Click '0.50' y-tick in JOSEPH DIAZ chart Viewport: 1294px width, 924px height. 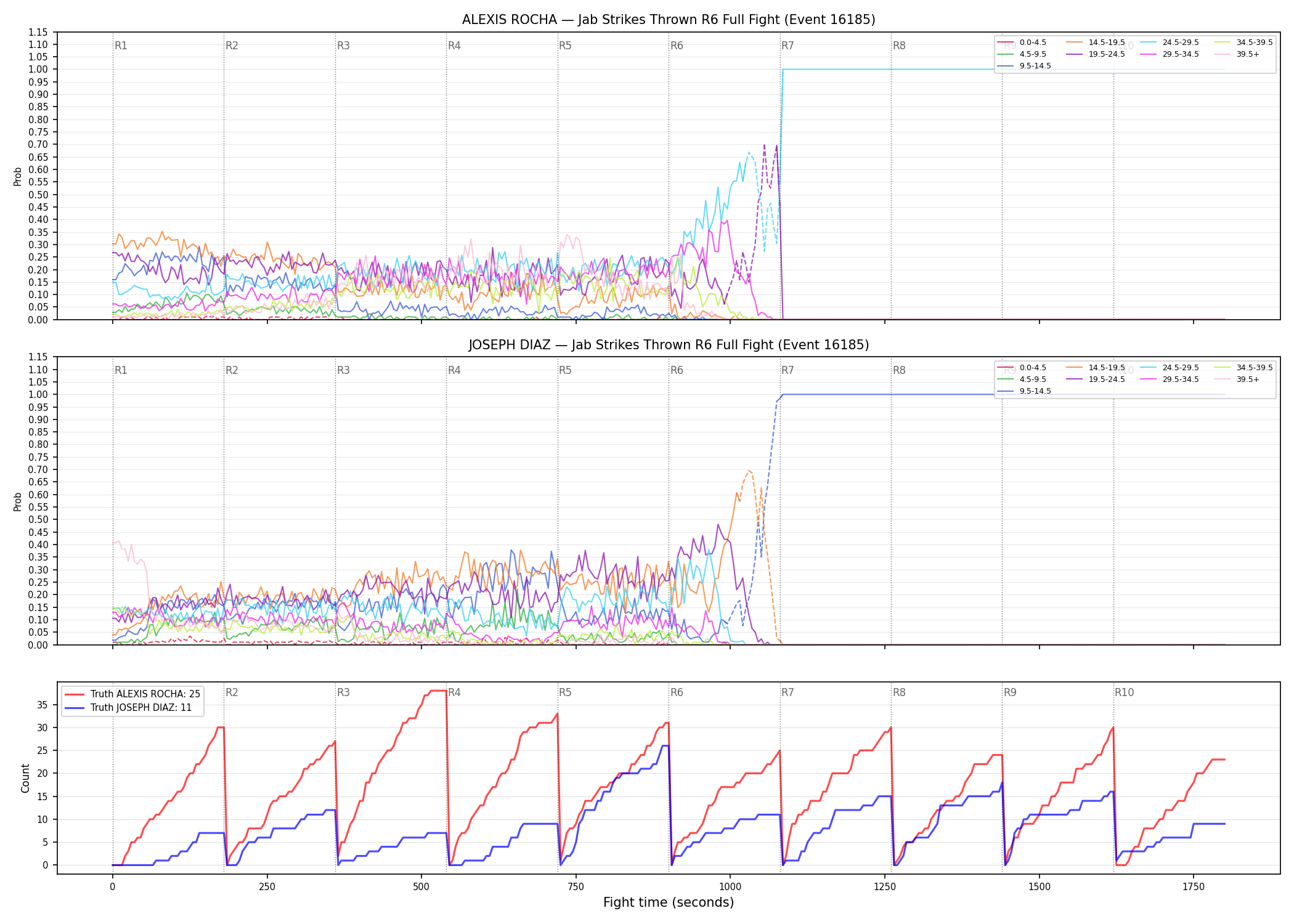pos(38,520)
